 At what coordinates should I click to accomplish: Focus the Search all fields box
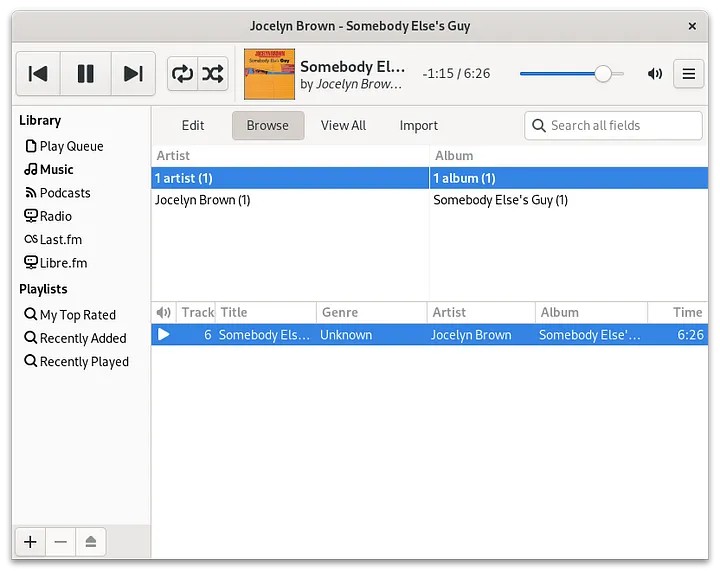[613, 125]
